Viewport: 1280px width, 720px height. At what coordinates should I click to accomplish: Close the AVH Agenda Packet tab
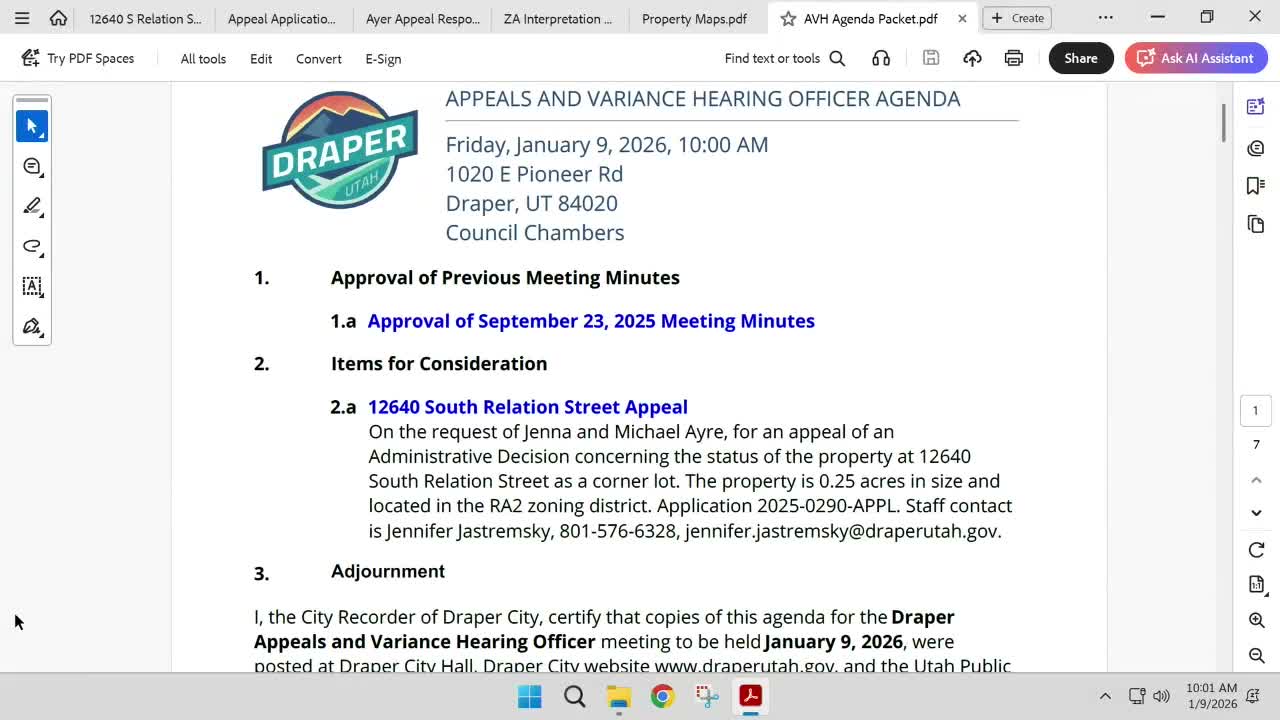(962, 18)
